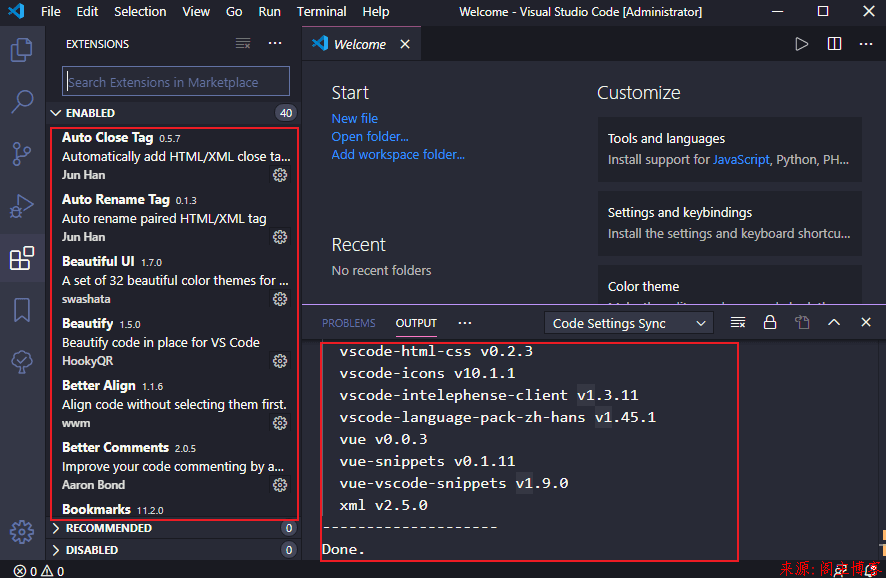Open the Explorer view in activity bar
The width and height of the screenshot is (886, 578).
click(21, 50)
